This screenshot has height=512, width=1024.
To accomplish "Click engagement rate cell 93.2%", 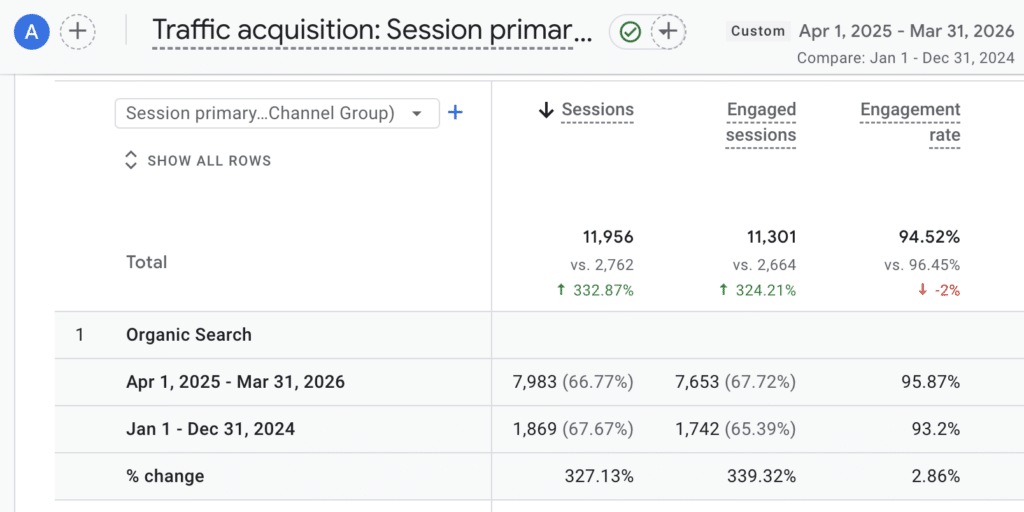I will [x=936, y=429].
